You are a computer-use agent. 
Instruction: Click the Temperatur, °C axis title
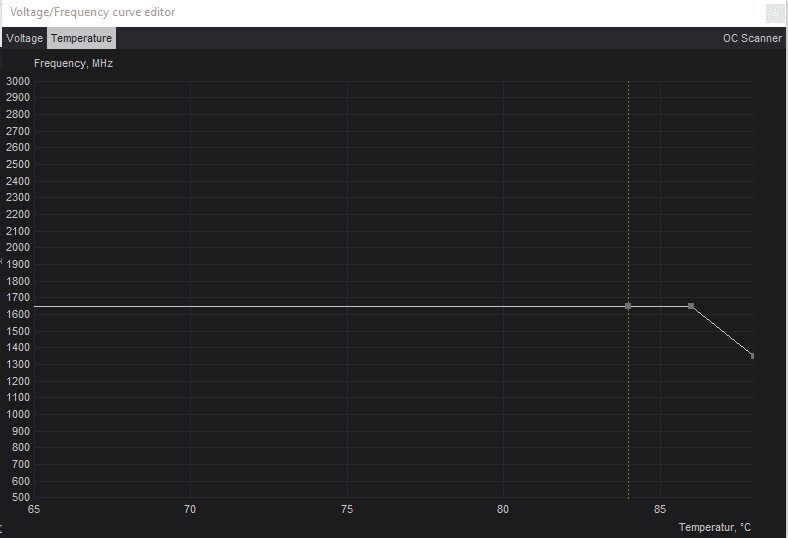tap(715, 527)
